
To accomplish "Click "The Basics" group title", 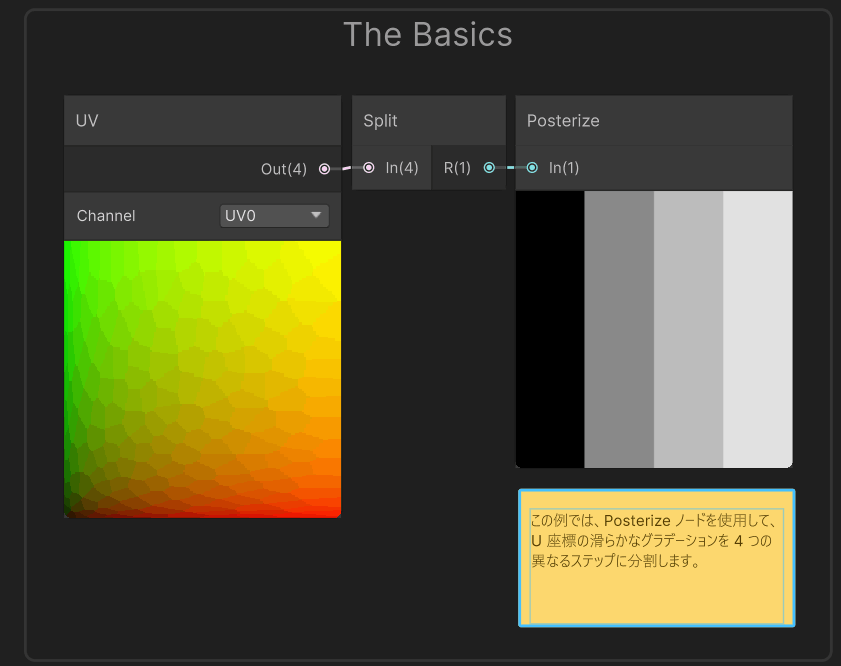I will [428, 35].
